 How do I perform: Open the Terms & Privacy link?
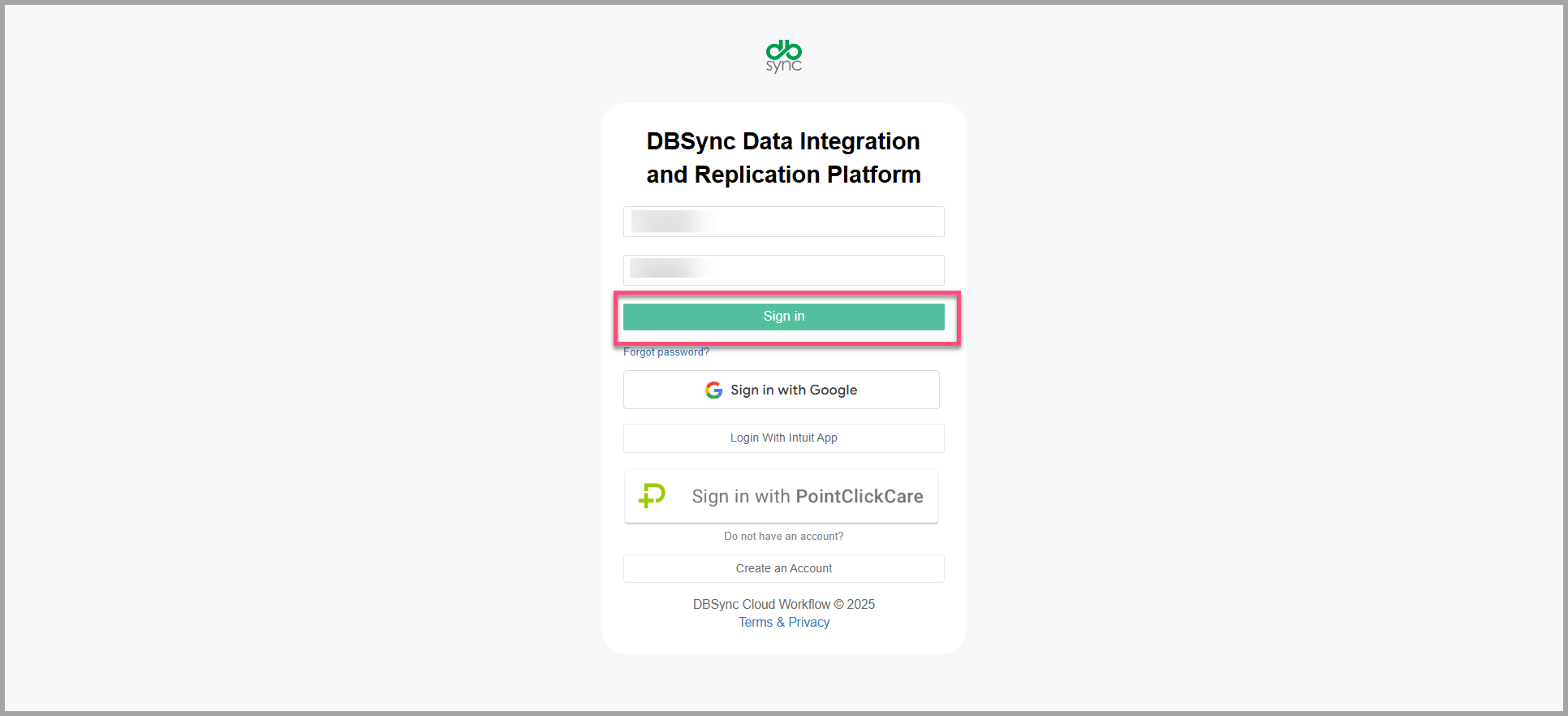783,623
